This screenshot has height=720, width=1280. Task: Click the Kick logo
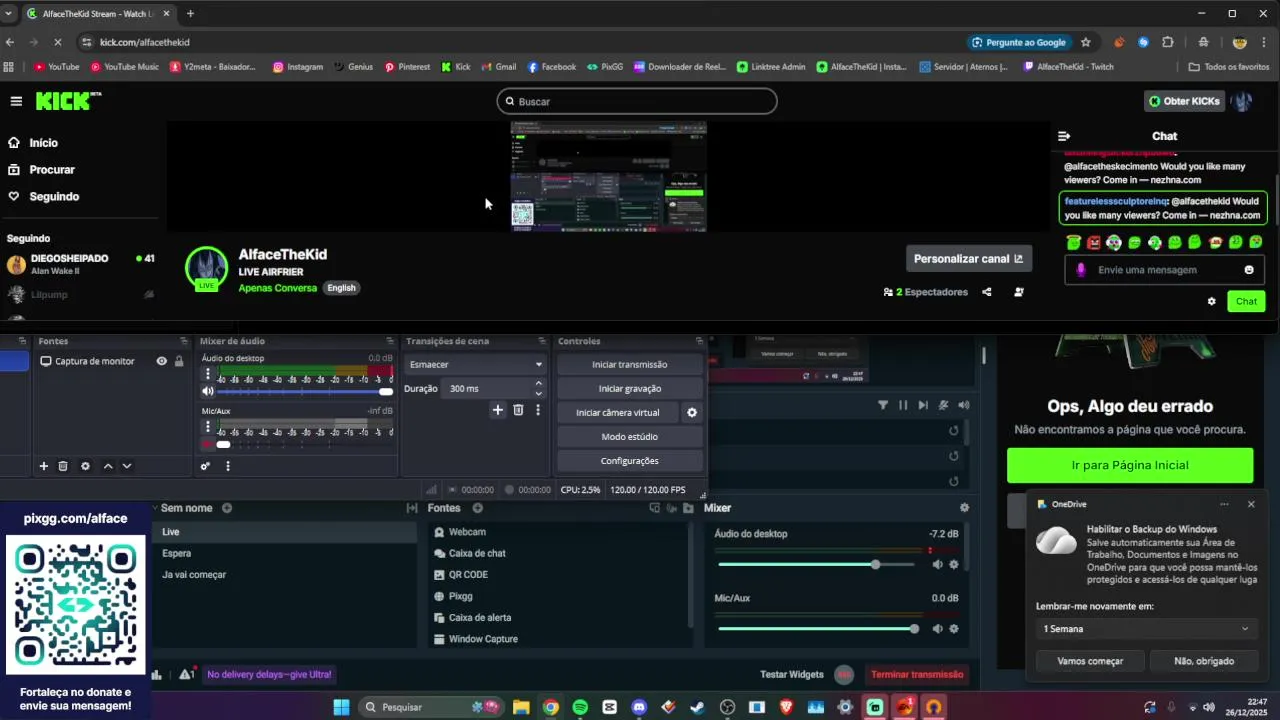tap(68, 101)
